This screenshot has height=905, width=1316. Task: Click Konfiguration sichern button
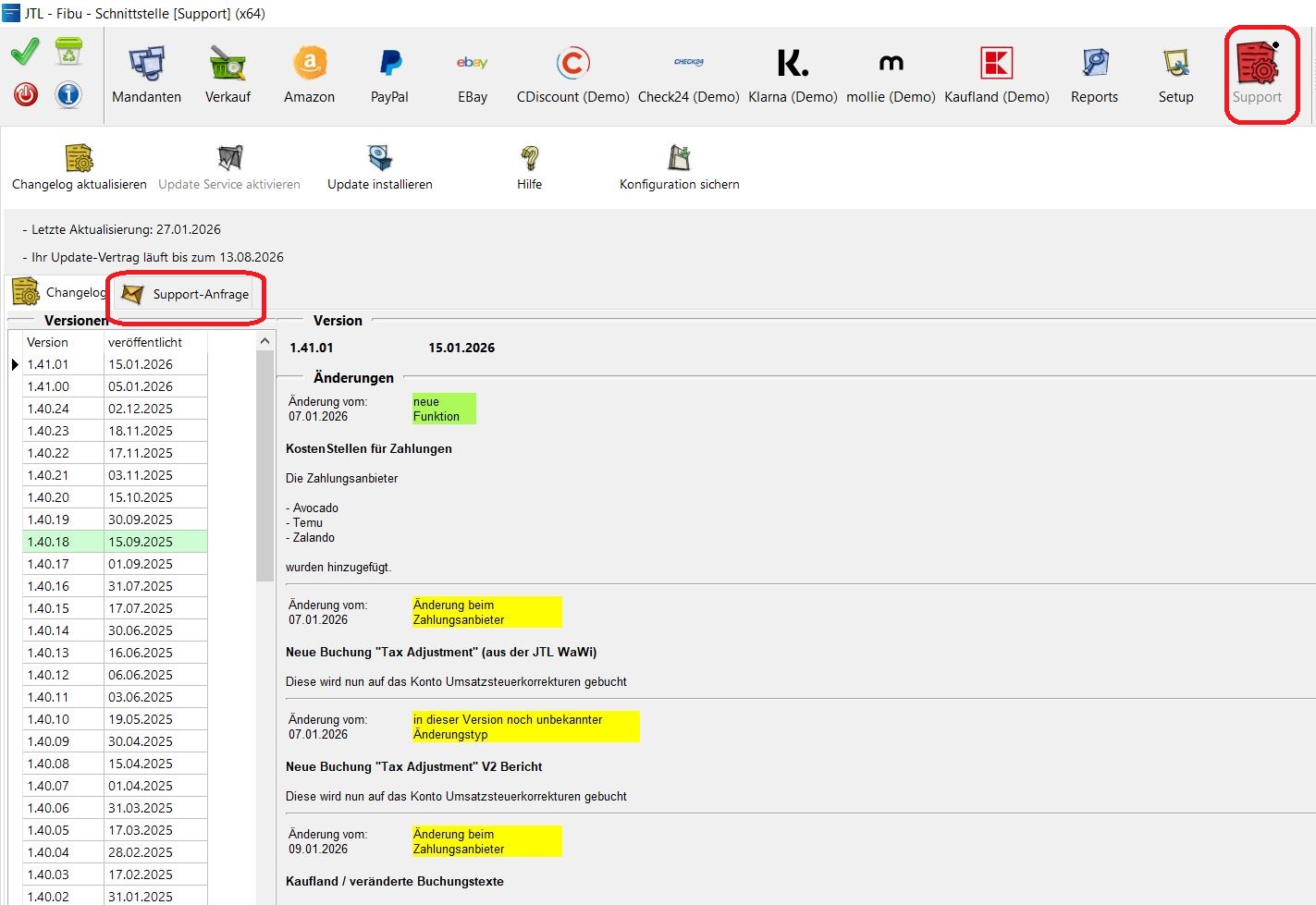[x=679, y=167]
